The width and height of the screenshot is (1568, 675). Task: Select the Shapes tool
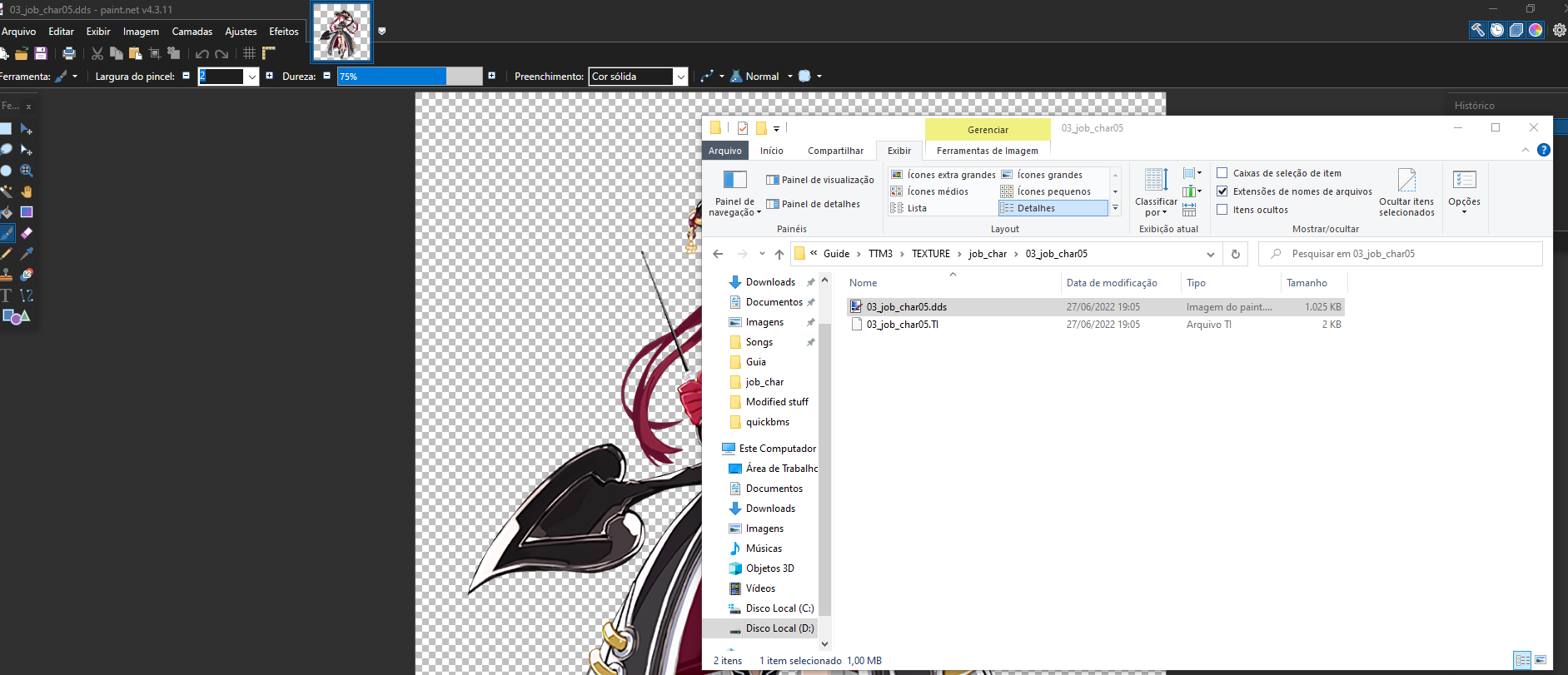tap(16, 316)
